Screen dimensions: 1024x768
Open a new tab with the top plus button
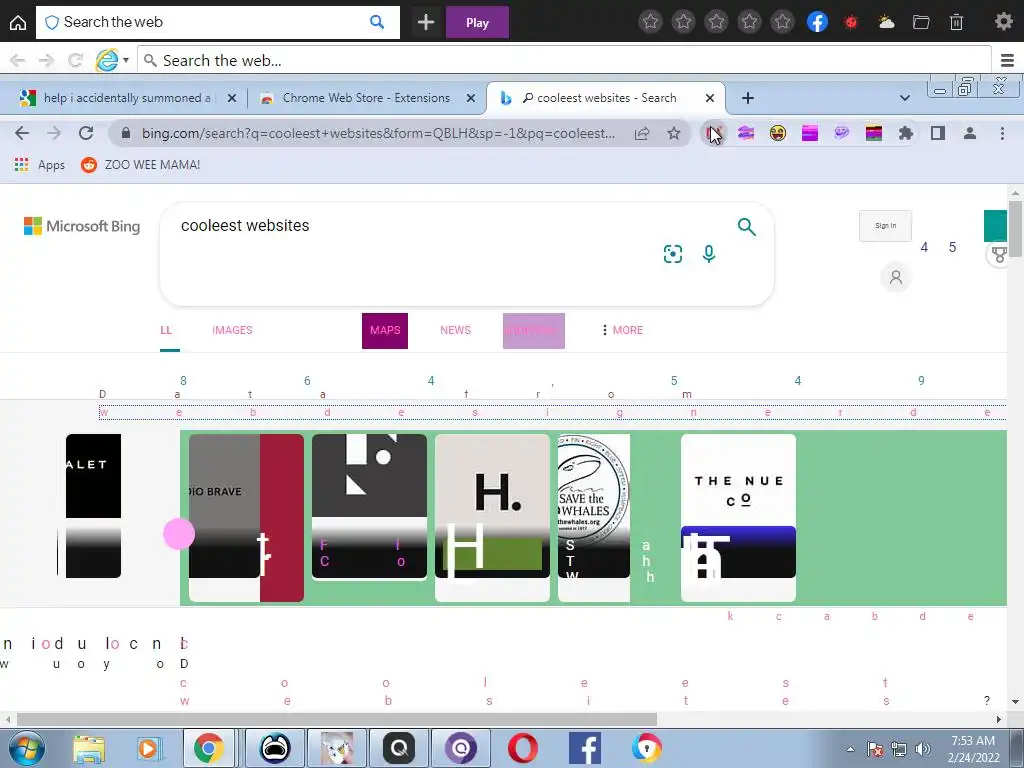point(426,22)
